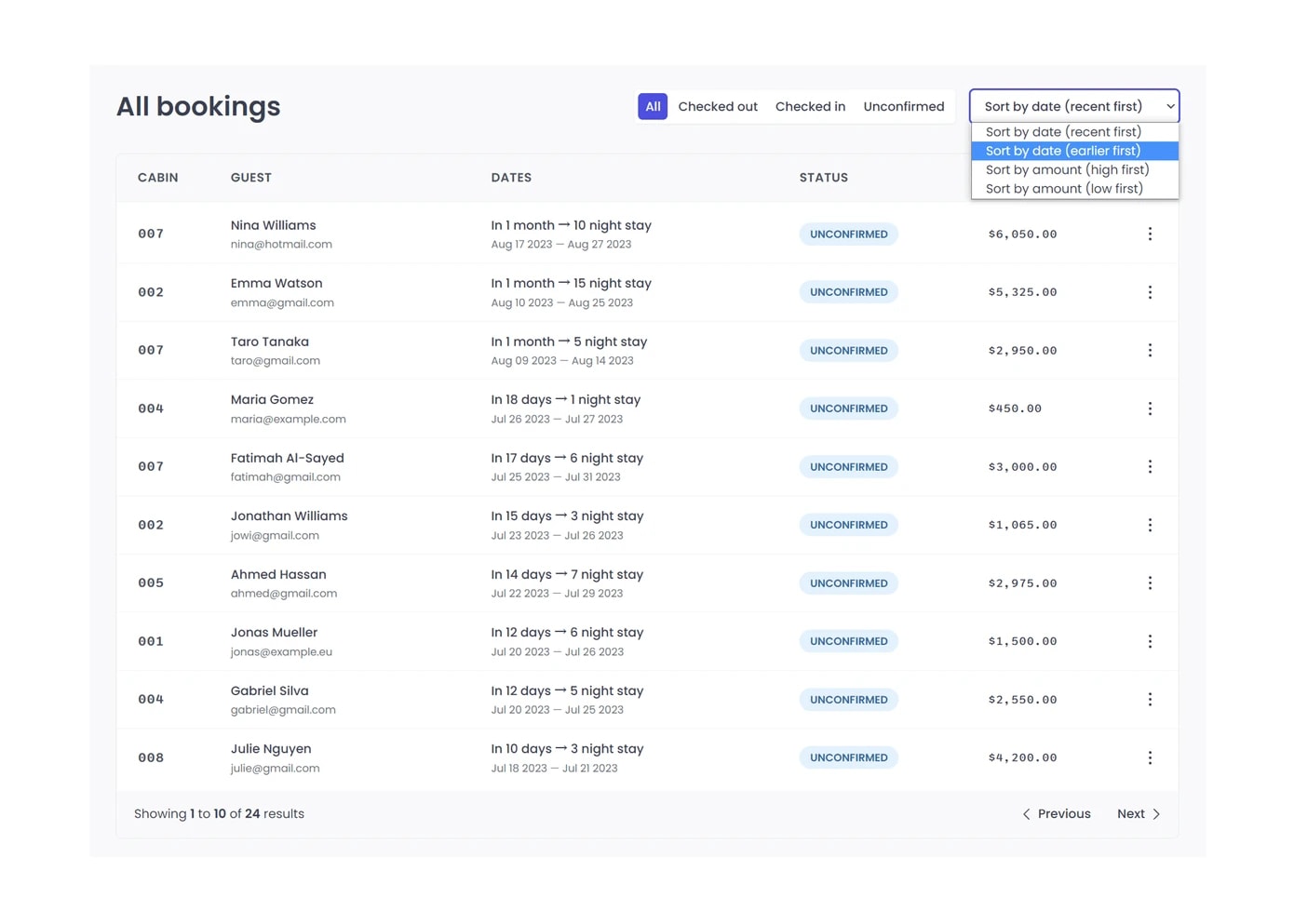Click the amount $1,065.00
Viewport: 1294px width, 924px height.
coord(1022,525)
